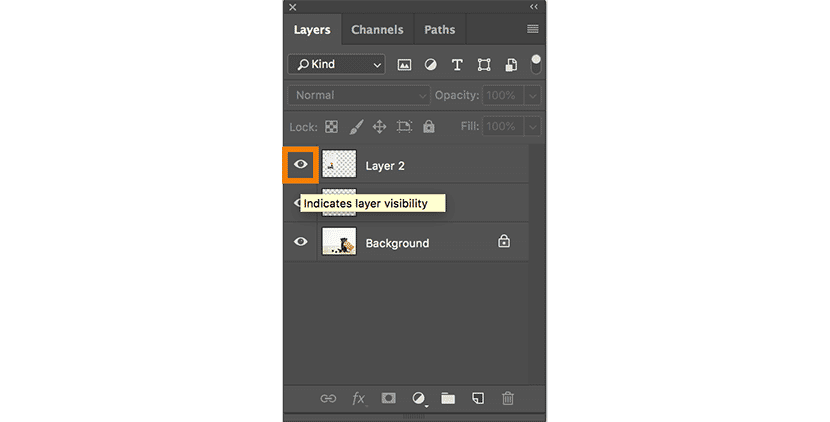
Task: Click the adjustment layer filter icon
Action: 431,65
